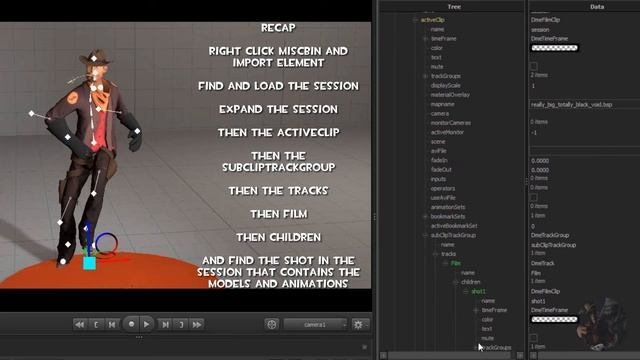Screen dimensions: 640x360
Task: Fast forward to the last frame
Action: pos(197,324)
